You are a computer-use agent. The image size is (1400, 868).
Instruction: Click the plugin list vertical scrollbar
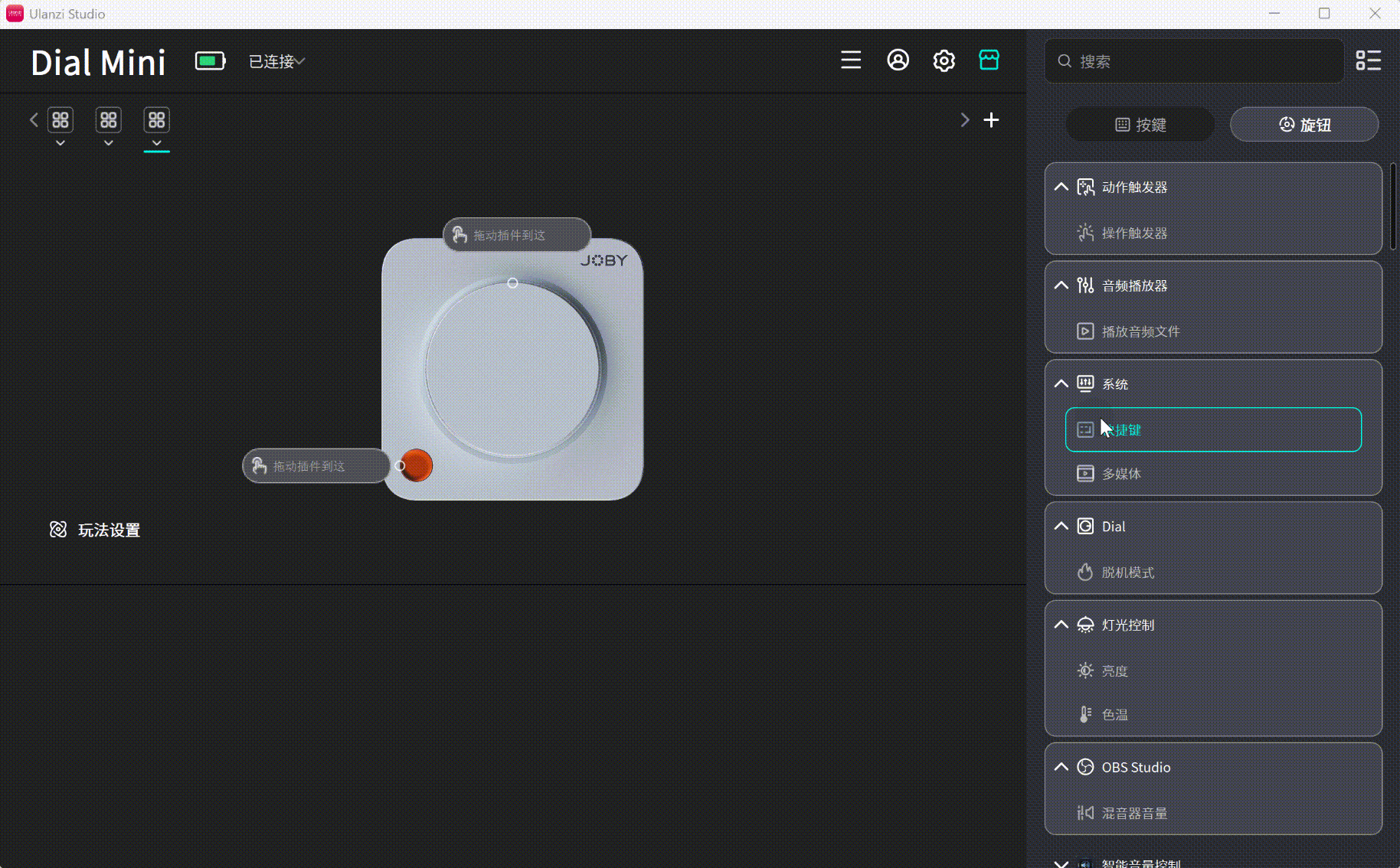tap(1393, 207)
